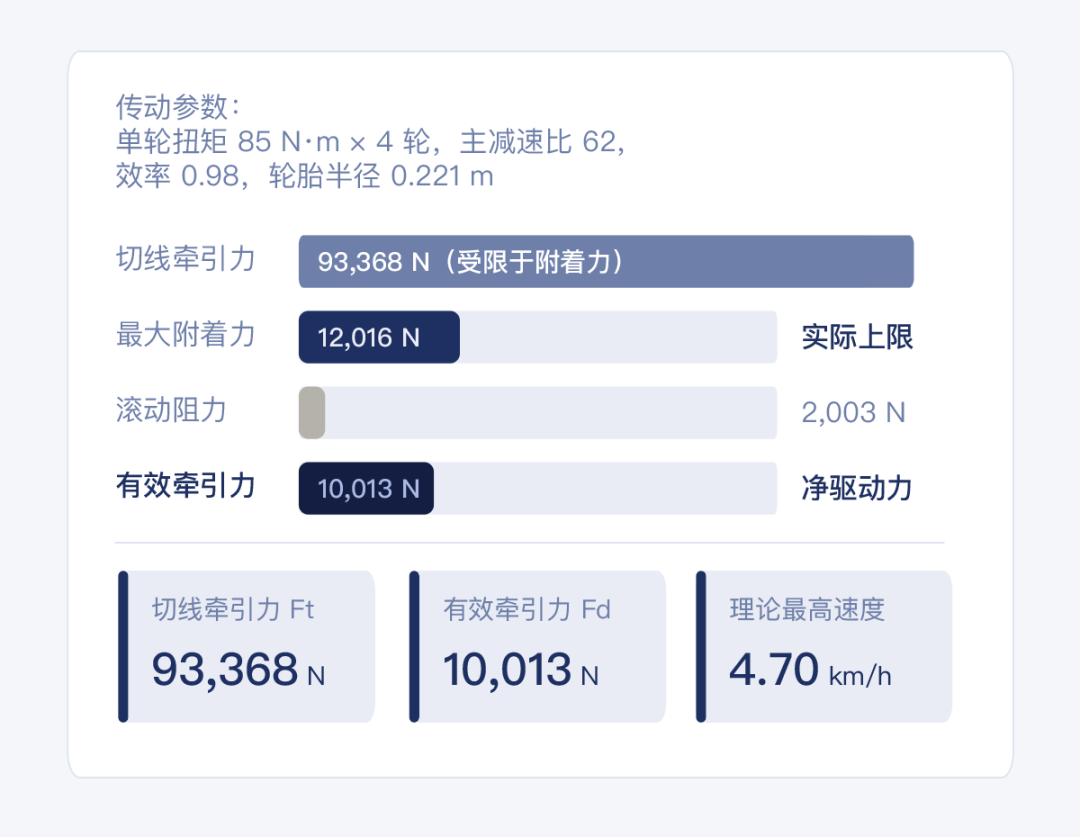Viewport: 1080px width, 837px height.
Task: Click the 93,368 N（受限于附着力）bar
Action: tap(606, 262)
